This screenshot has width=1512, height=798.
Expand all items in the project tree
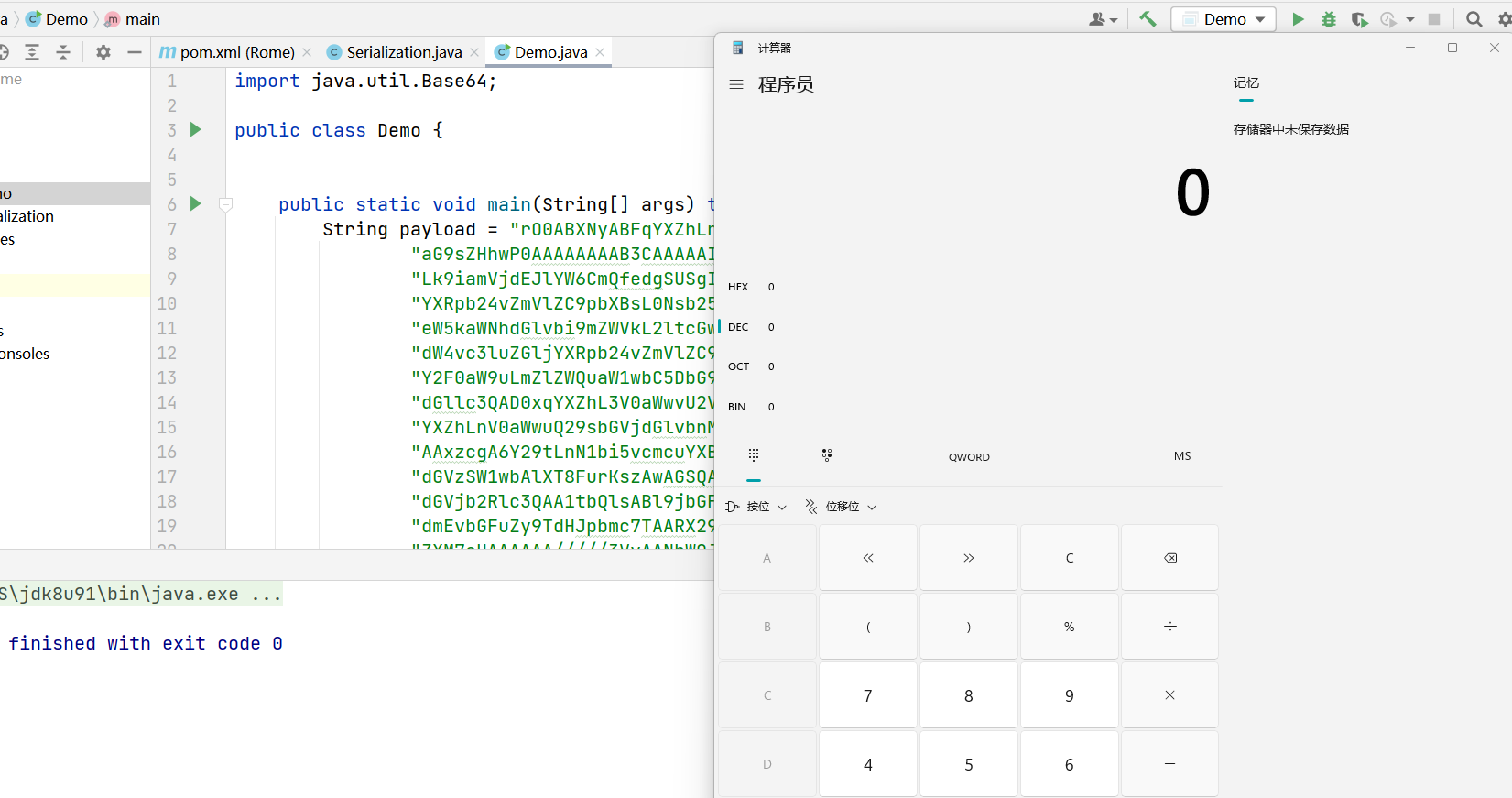click(x=32, y=52)
